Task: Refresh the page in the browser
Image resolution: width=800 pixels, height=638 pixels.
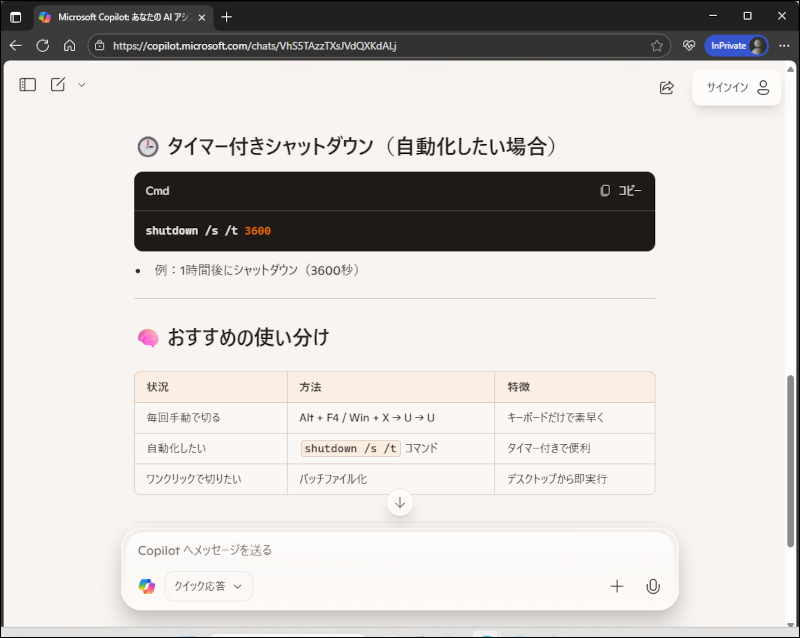Action: (x=42, y=46)
